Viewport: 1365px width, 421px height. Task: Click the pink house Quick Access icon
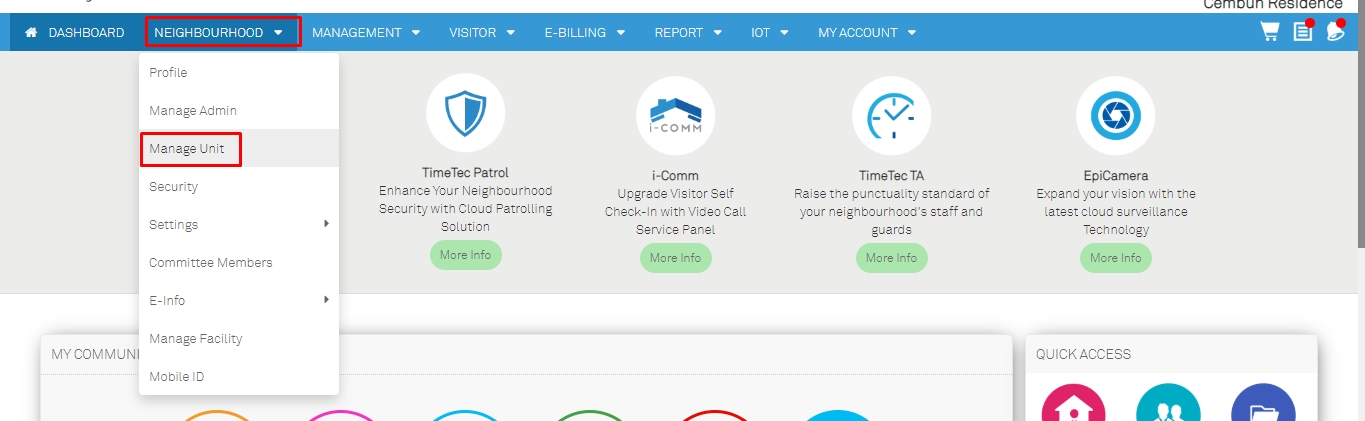(x=1073, y=403)
